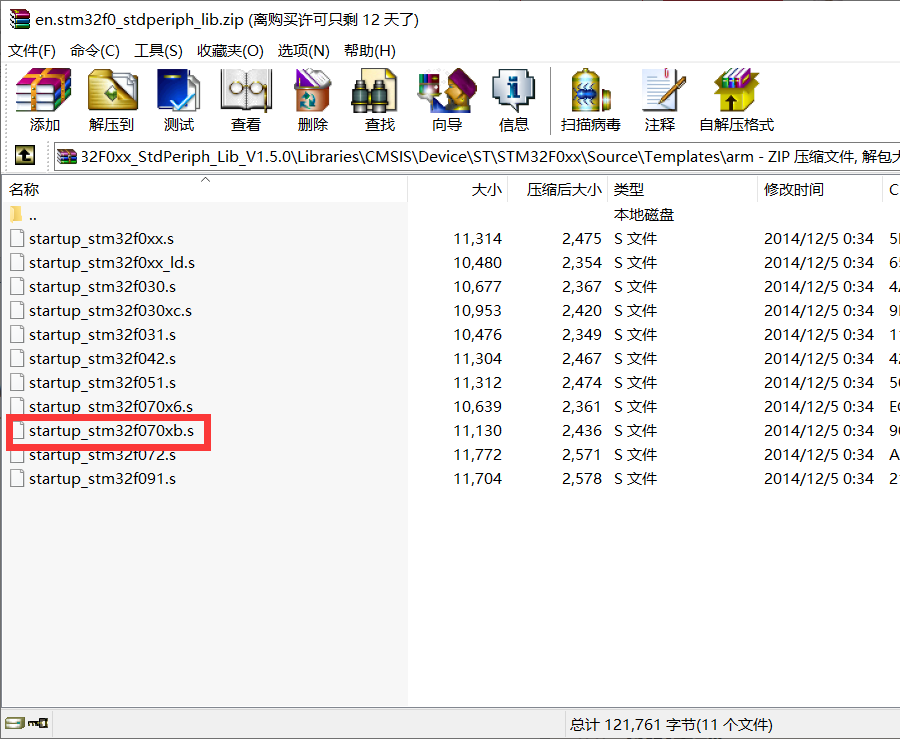Sort by the 大小 column header
Image resolution: width=900 pixels, height=739 pixels.
point(487,189)
